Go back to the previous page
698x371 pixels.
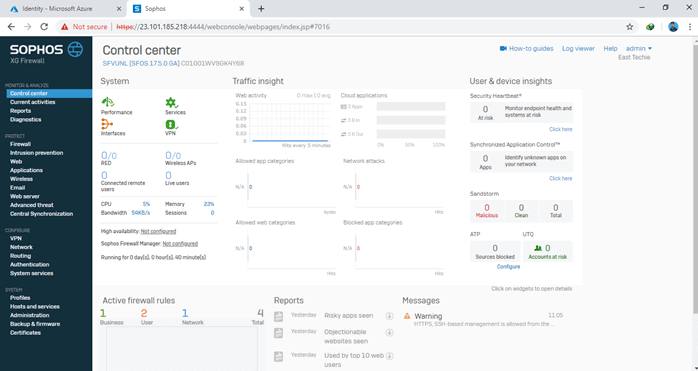[x=12, y=27]
